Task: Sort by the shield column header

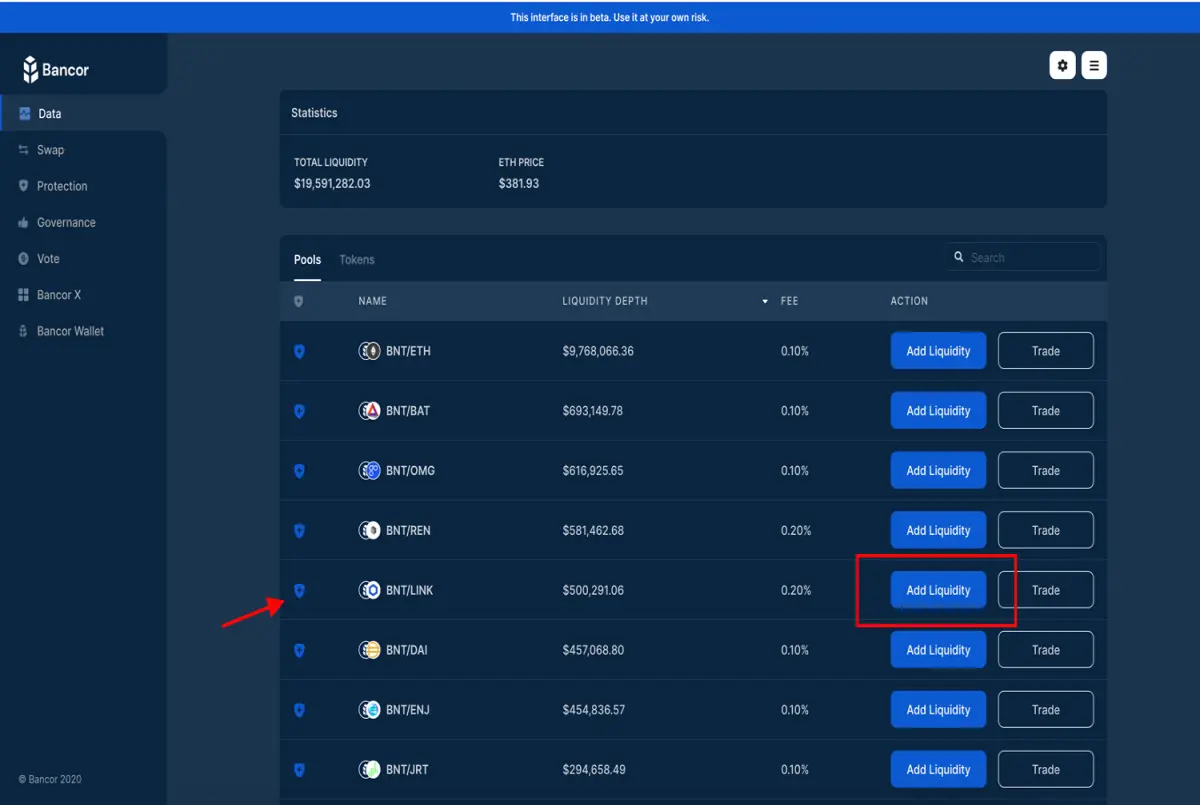Action: pos(298,301)
